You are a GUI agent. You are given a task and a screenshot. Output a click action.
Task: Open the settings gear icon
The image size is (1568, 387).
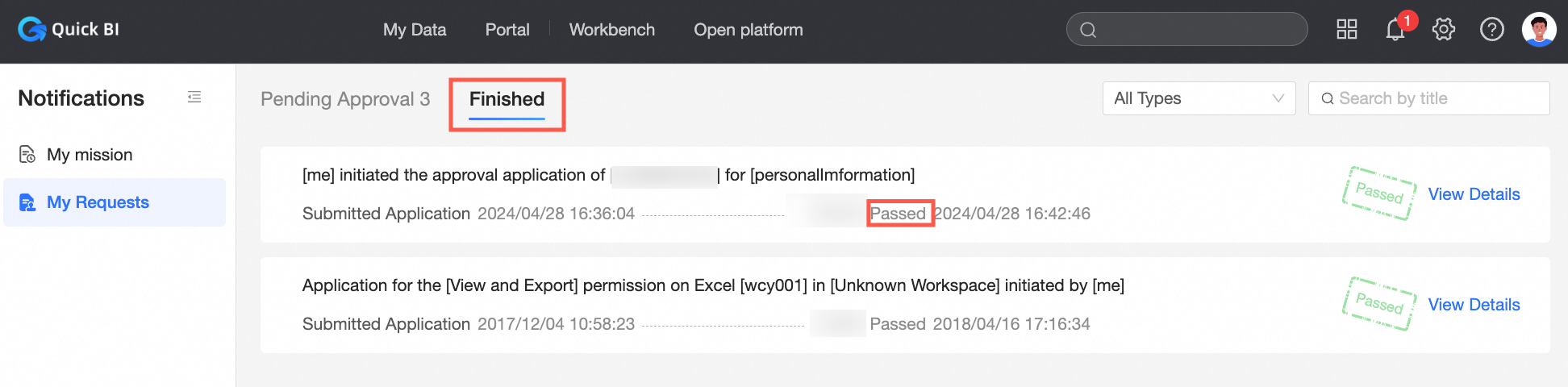click(1443, 30)
